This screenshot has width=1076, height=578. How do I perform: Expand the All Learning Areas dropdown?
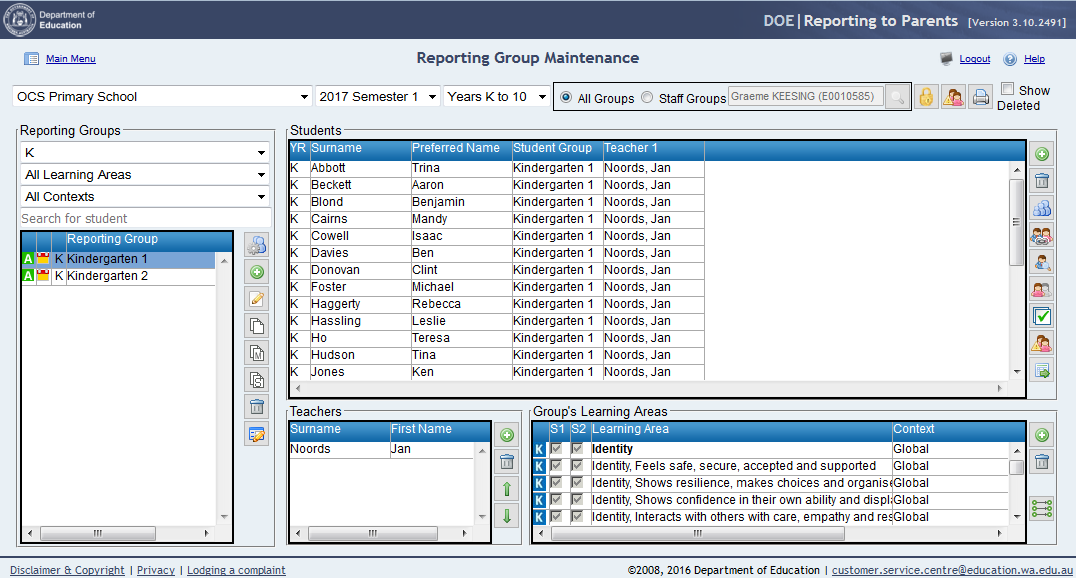coord(146,175)
